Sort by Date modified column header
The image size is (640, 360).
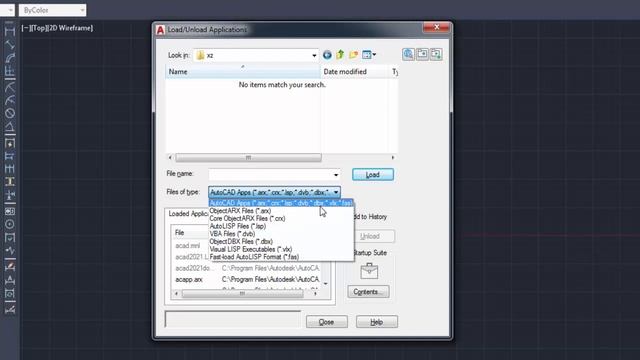(354, 72)
